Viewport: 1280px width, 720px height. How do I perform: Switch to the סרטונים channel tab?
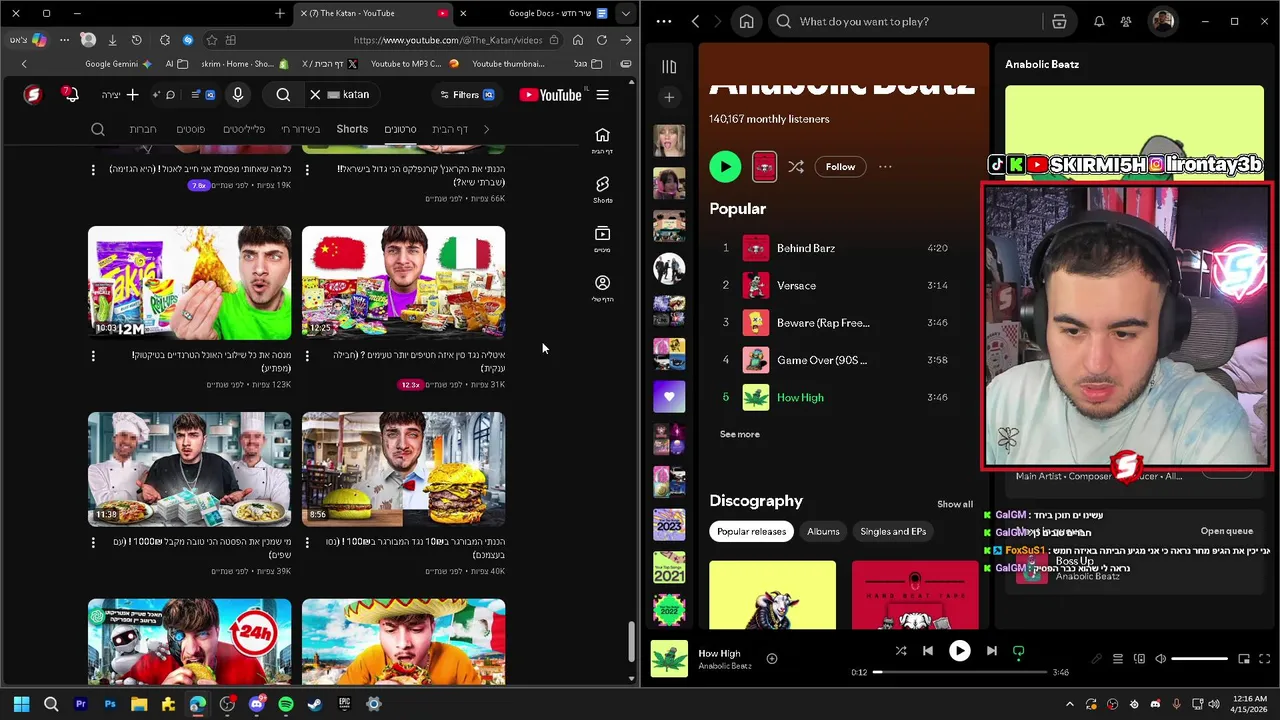coord(400,129)
